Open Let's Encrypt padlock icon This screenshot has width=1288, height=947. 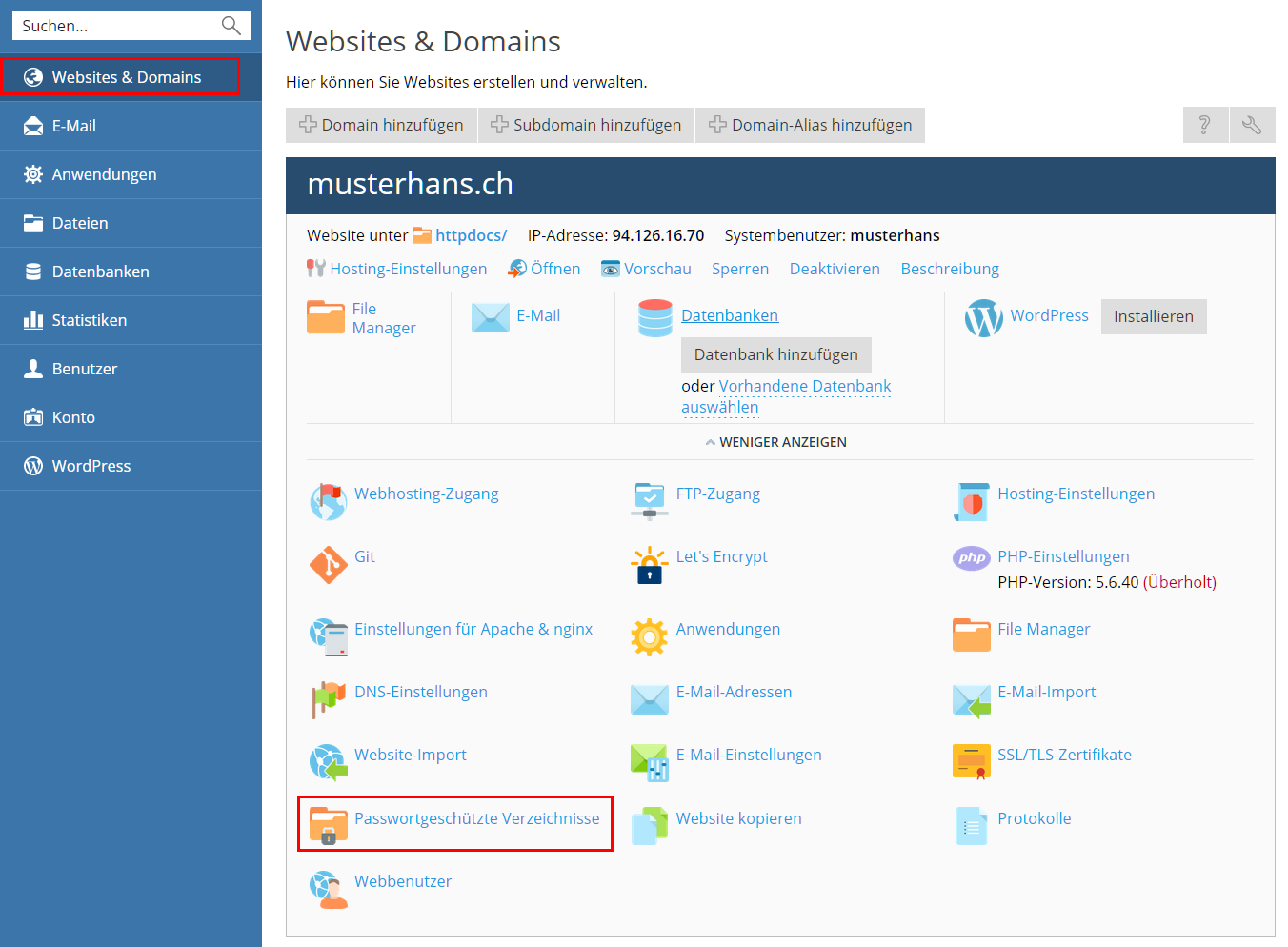point(649,565)
